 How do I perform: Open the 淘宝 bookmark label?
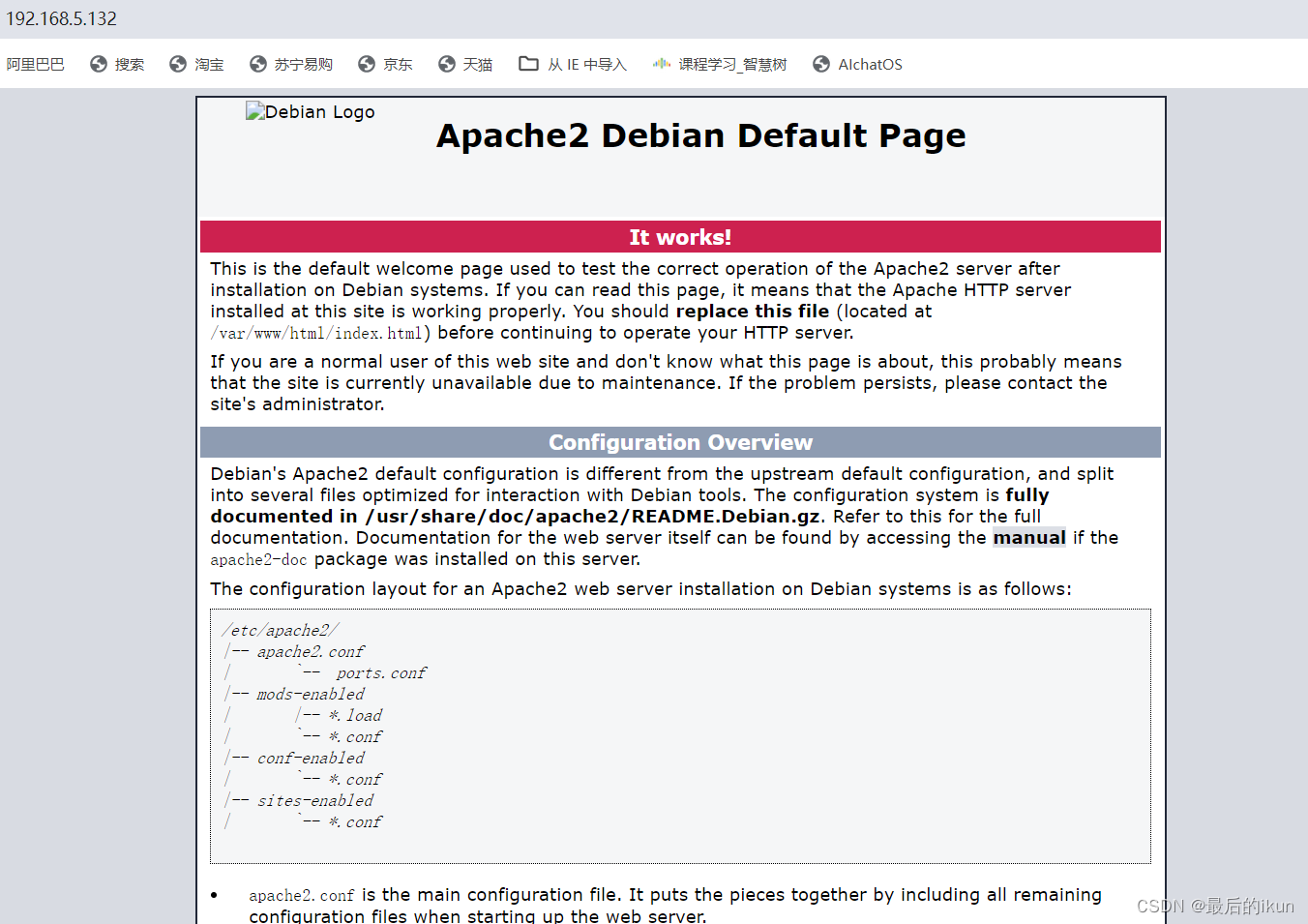(209, 64)
